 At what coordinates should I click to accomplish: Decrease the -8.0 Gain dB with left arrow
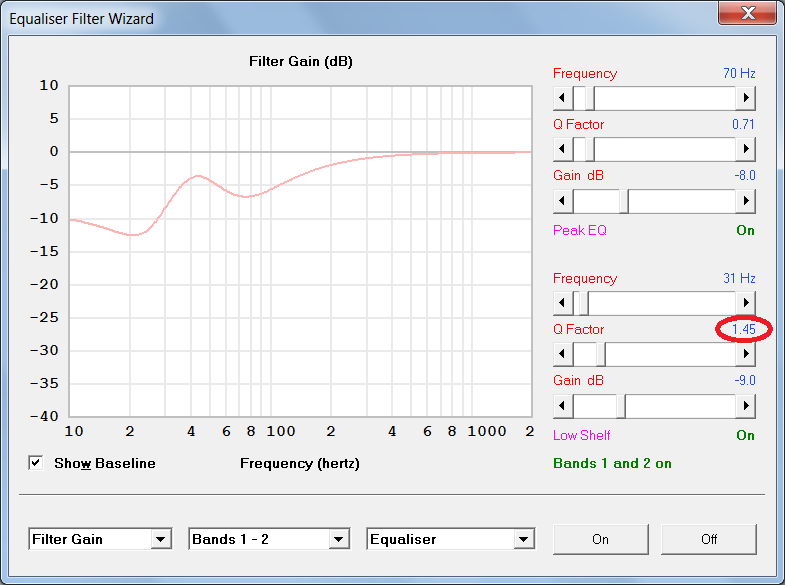[563, 201]
